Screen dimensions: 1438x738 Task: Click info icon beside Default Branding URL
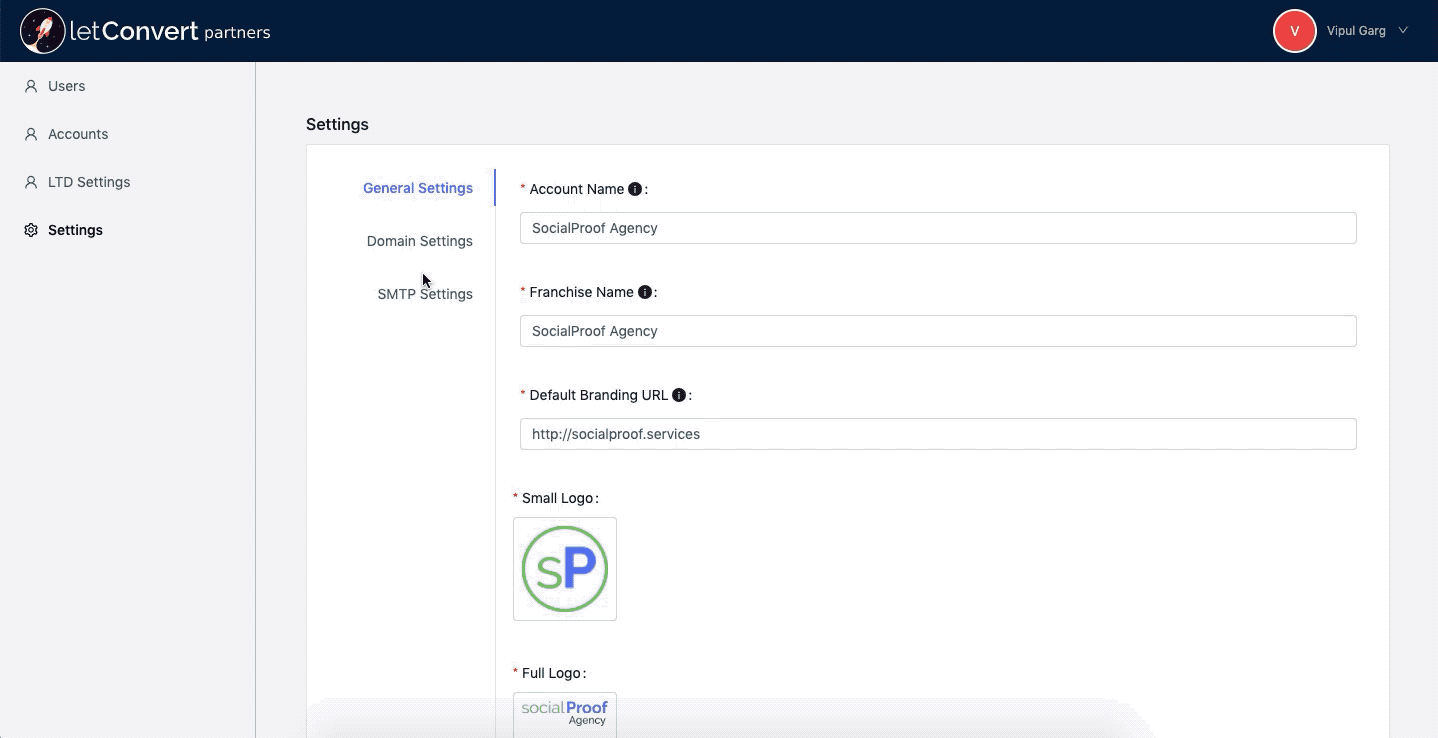(679, 395)
